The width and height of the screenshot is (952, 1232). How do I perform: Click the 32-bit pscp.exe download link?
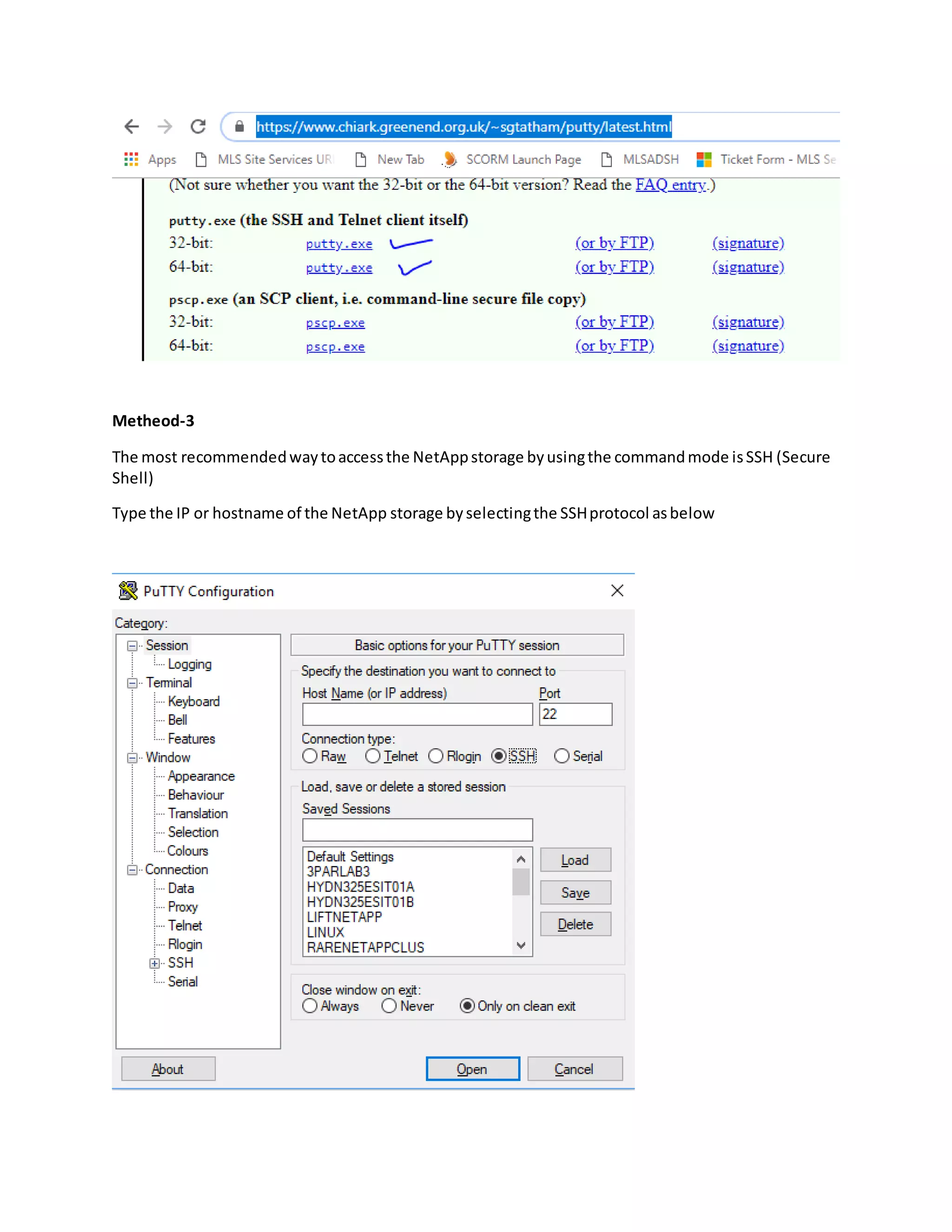click(335, 323)
